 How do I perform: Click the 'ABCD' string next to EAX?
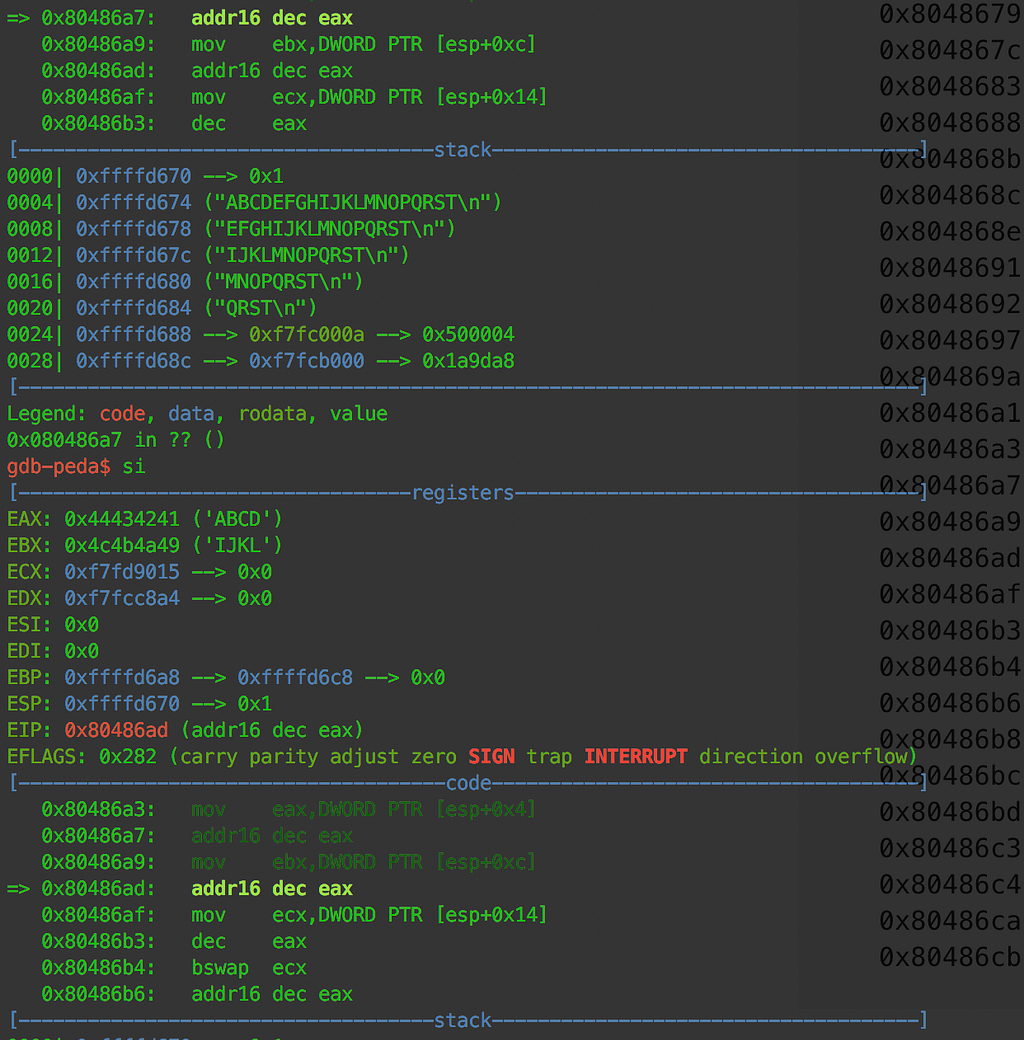pos(237,519)
